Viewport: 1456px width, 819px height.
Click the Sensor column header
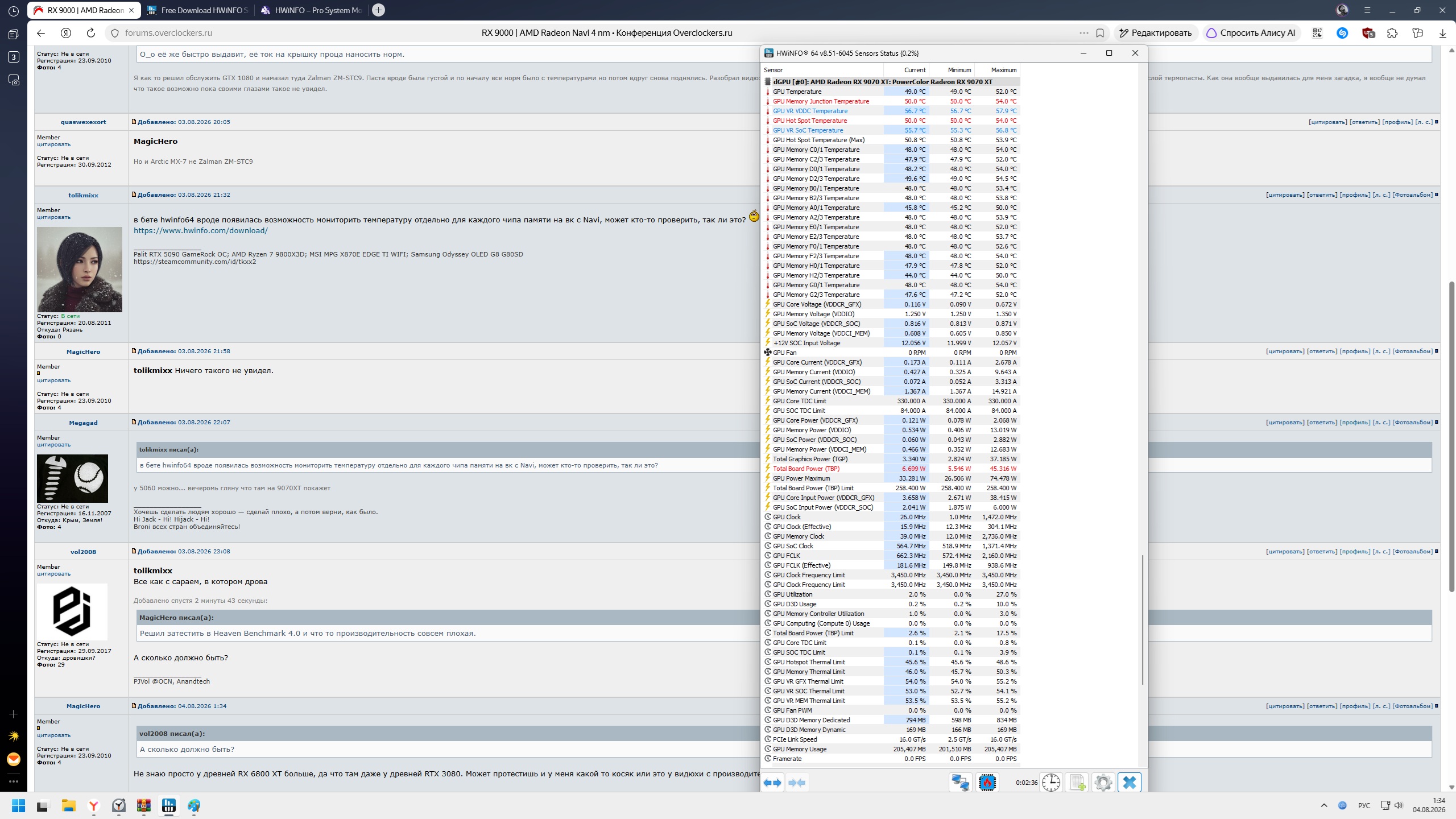click(x=822, y=70)
